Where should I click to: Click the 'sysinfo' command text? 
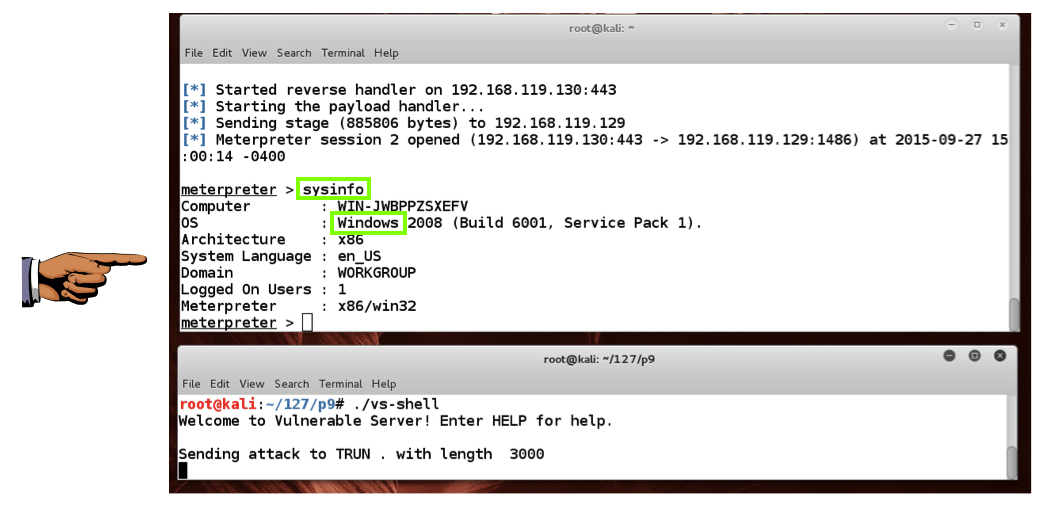[x=333, y=190]
